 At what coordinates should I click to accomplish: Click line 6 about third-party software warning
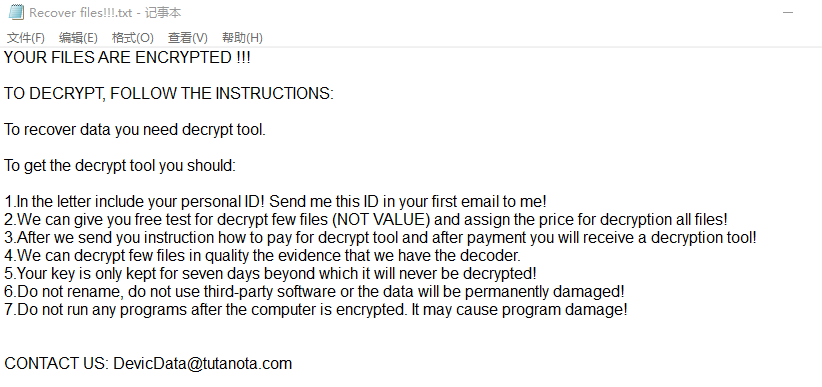[x=315, y=292]
